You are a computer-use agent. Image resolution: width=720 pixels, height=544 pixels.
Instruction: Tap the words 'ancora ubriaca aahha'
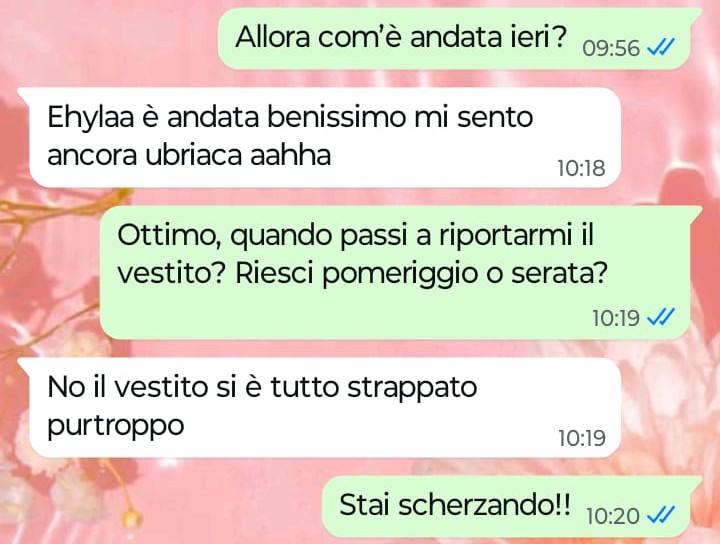[x=189, y=155]
